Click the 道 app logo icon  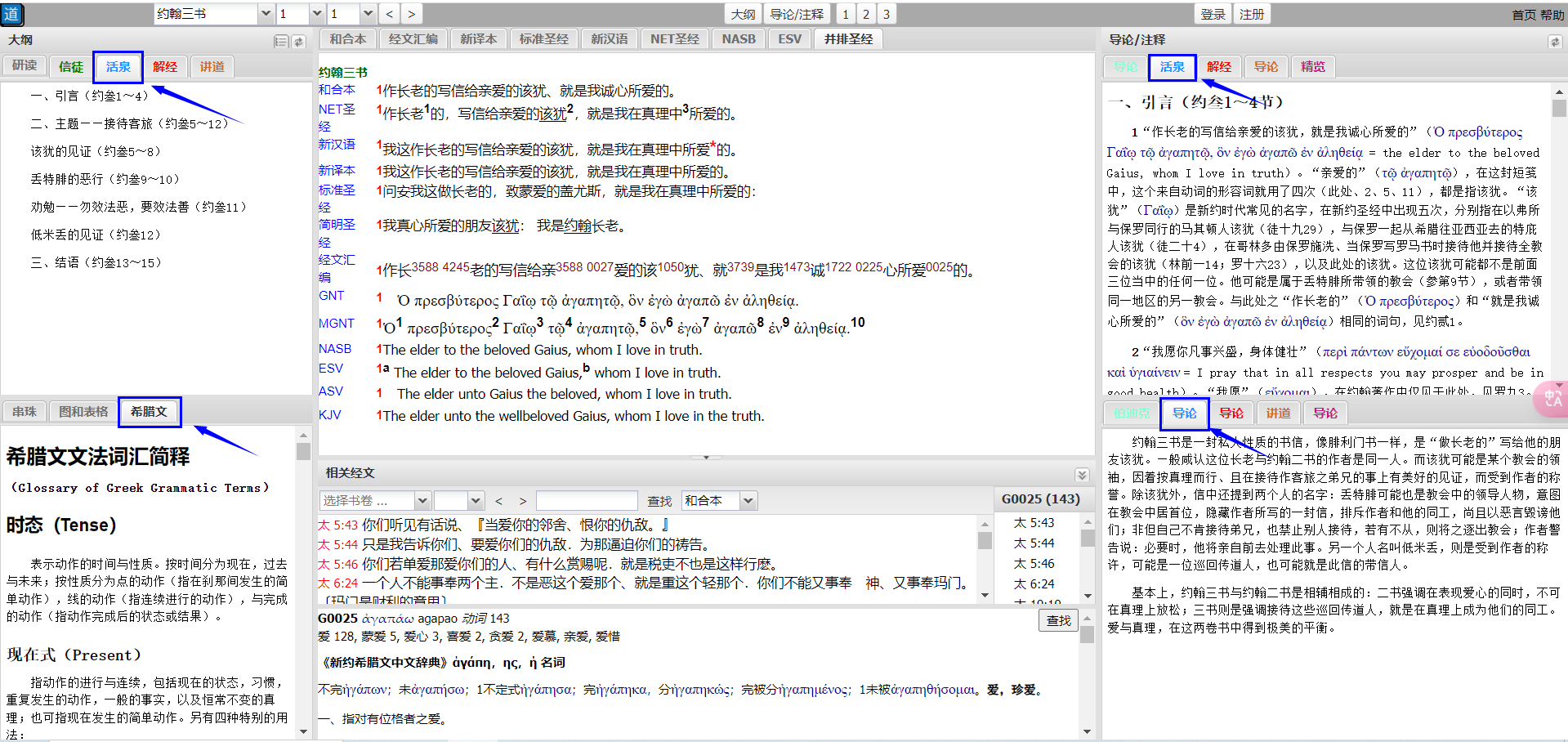pos(11,14)
